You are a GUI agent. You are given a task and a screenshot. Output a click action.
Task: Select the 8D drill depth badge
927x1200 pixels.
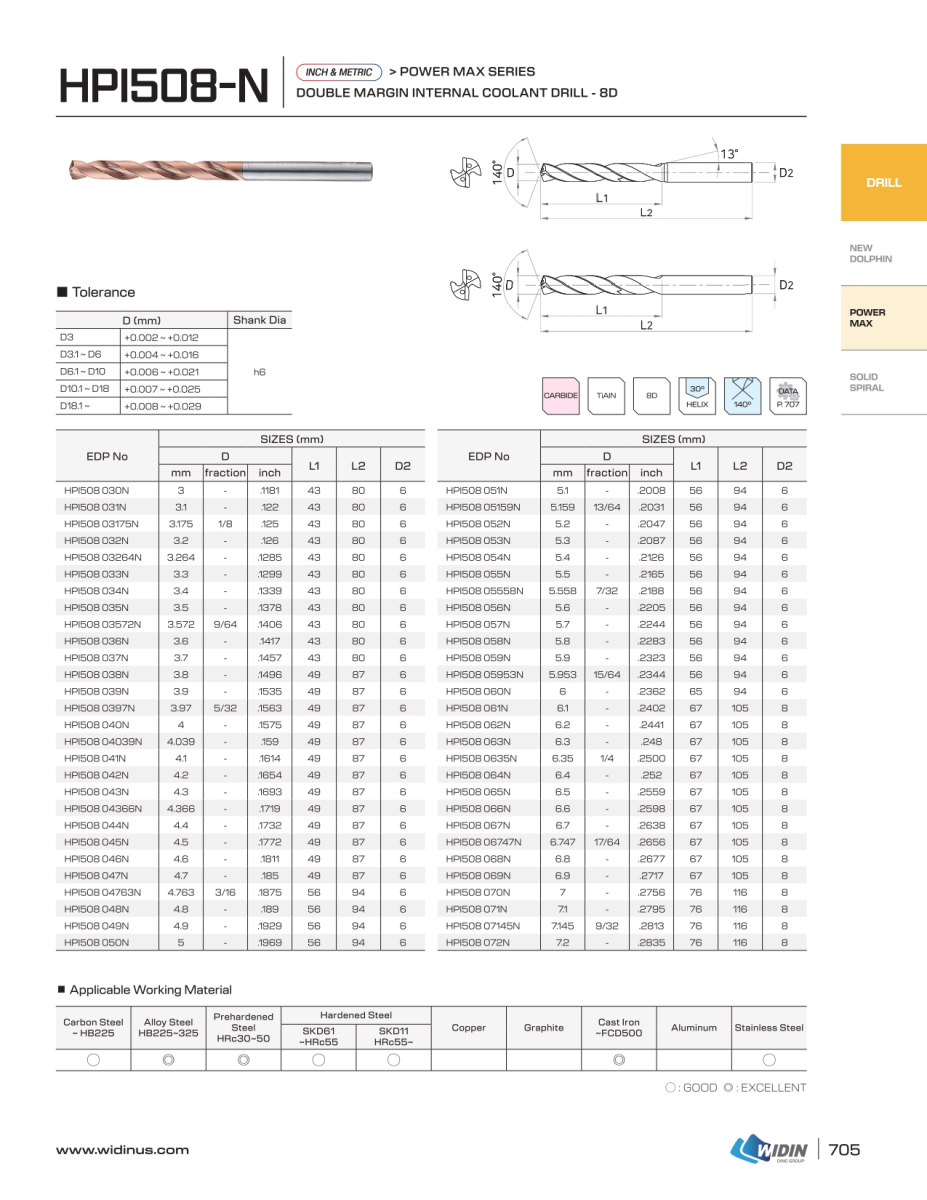651,395
